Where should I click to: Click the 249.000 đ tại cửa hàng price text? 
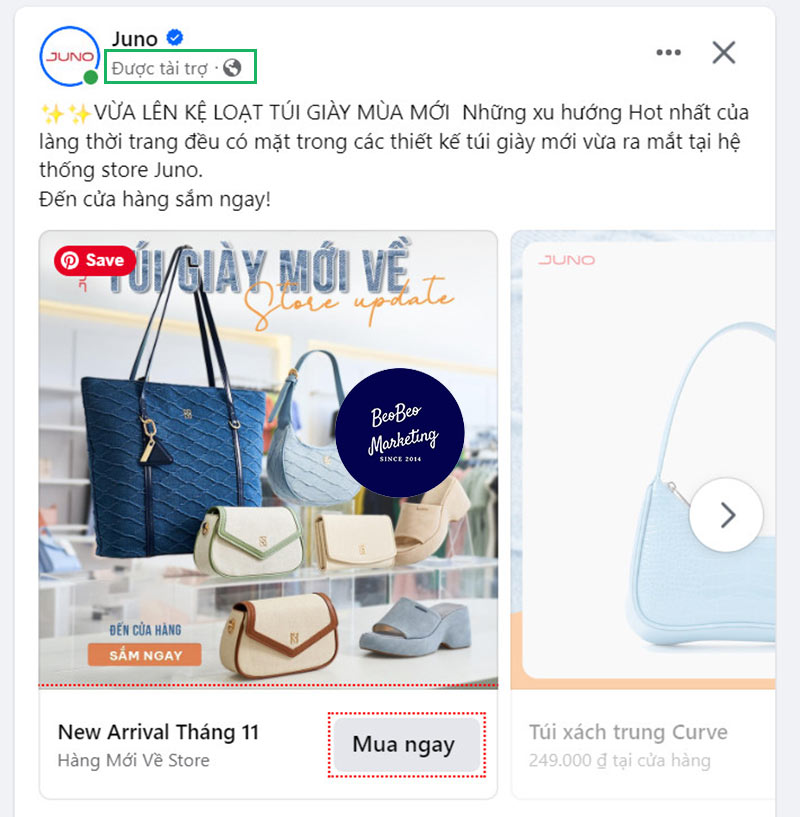620,761
